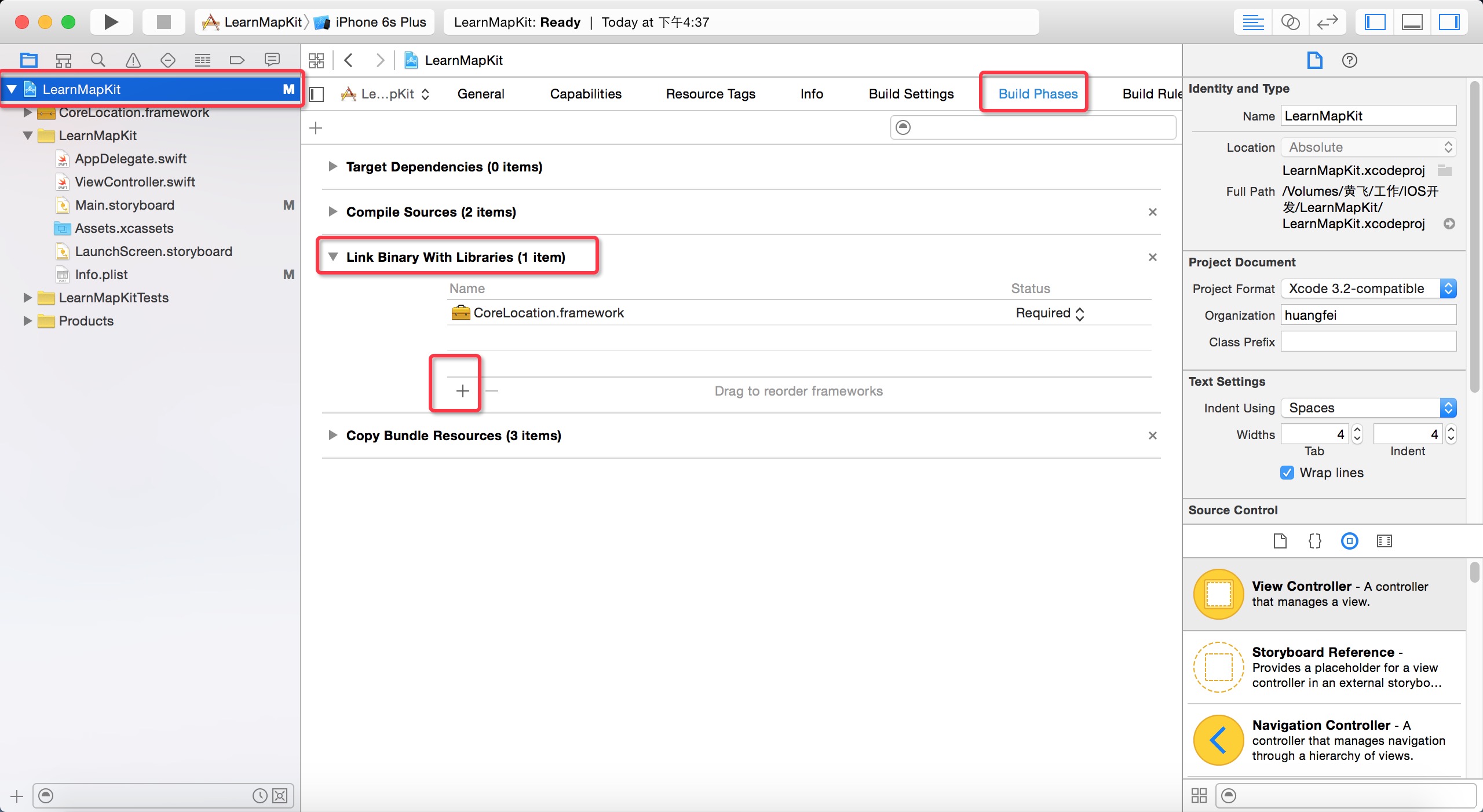Image resolution: width=1483 pixels, height=812 pixels.
Task: Collapse Link Binary With Libraries section
Action: 333,257
